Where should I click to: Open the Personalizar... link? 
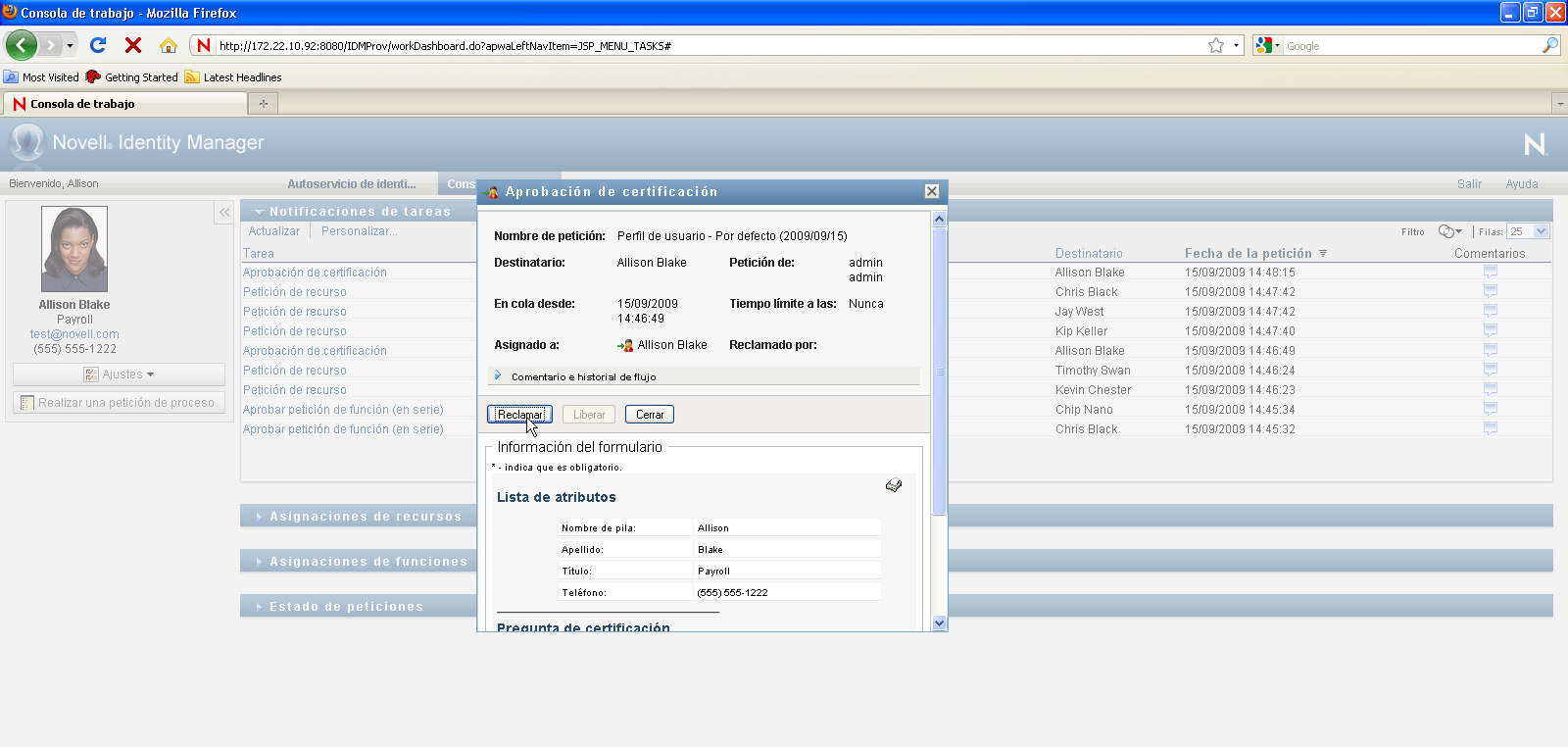click(360, 231)
